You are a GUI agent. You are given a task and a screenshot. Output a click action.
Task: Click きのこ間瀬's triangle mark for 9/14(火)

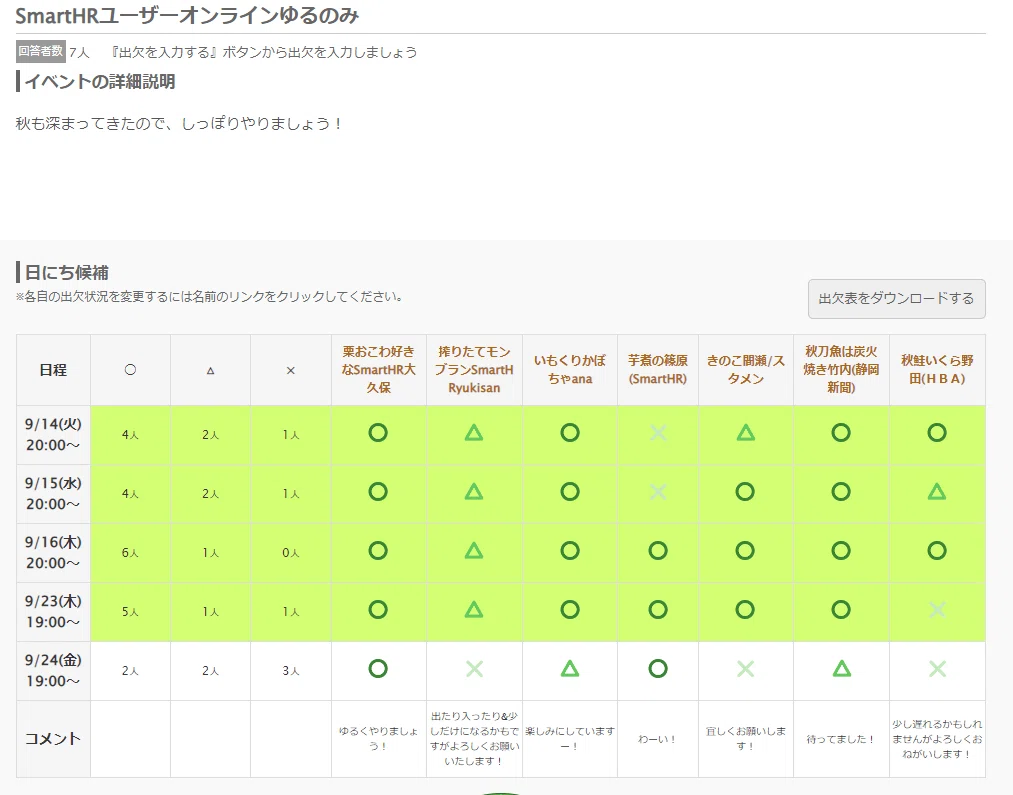[746, 433]
